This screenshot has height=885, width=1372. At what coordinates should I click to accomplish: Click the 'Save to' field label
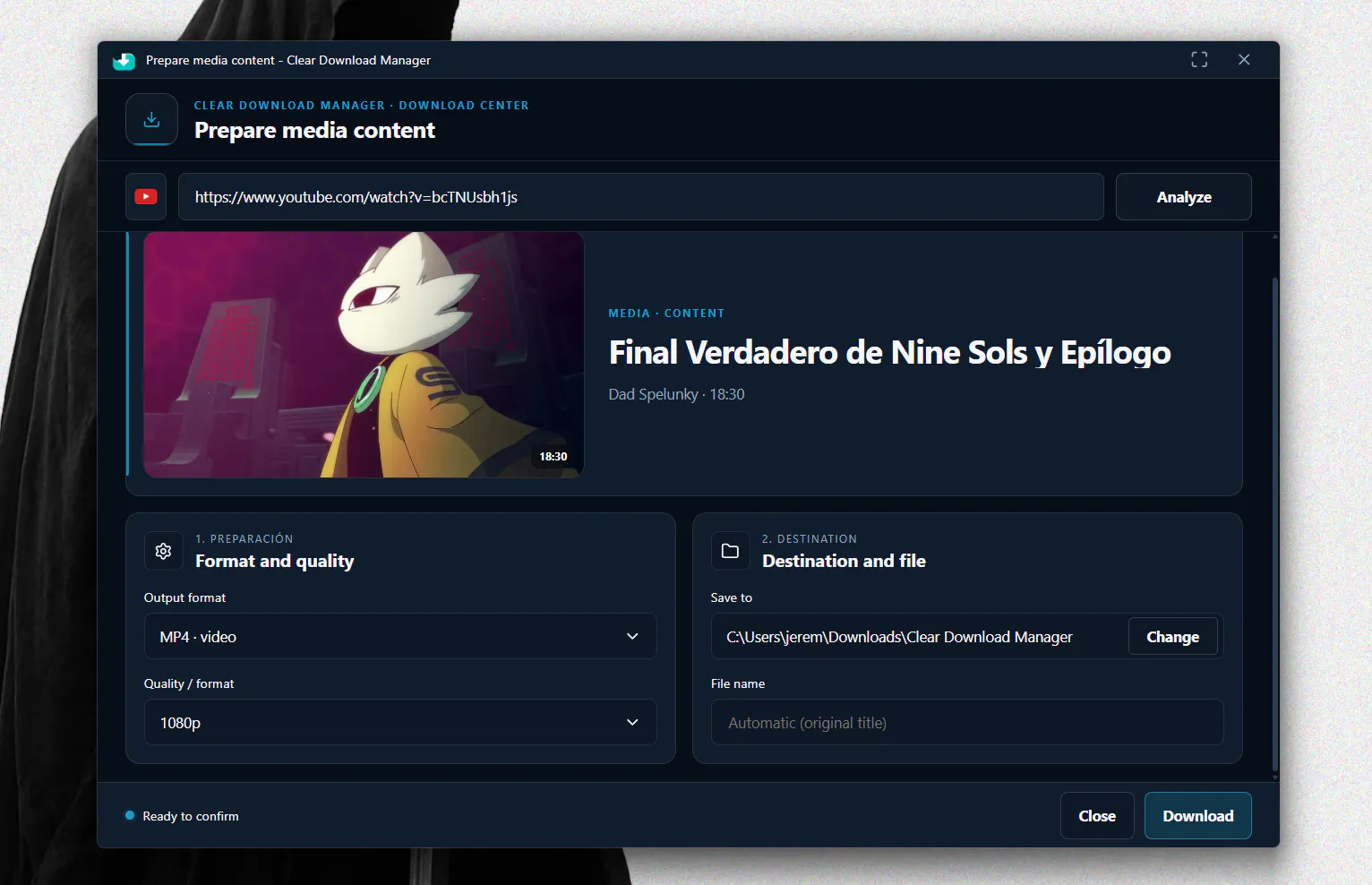(732, 597)
